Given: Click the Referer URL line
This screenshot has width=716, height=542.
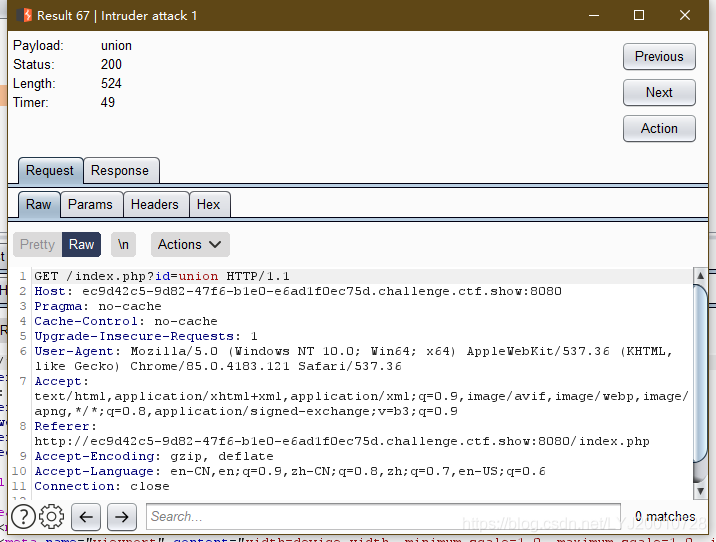Looking at the screenshot, I should tap(342, 441).
